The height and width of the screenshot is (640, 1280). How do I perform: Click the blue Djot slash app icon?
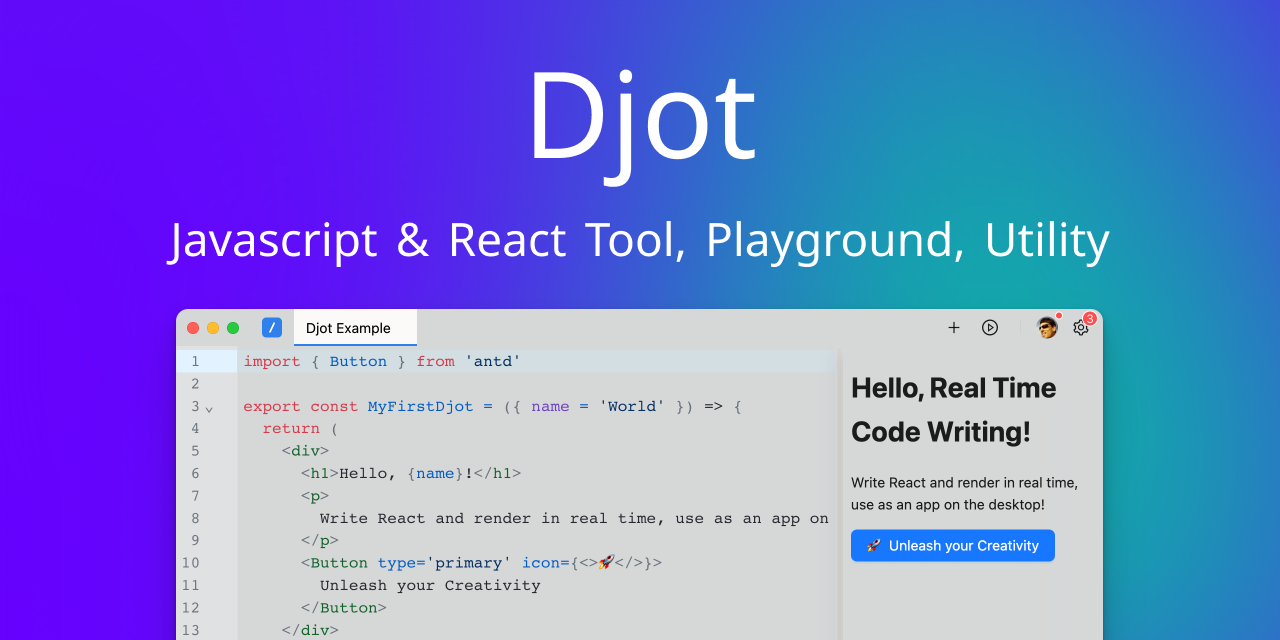click(x=272, y=327)
